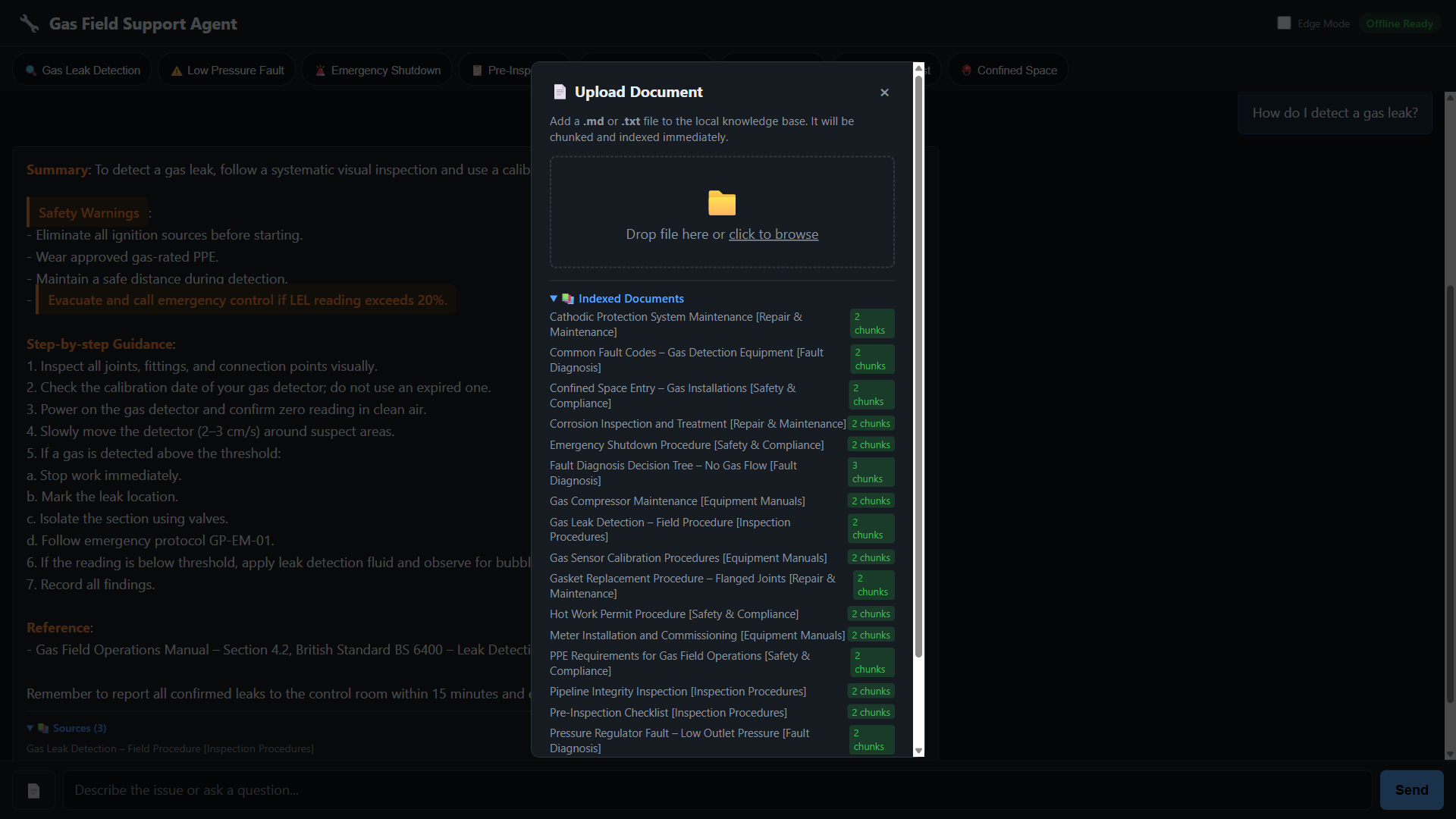Open the click to browse file picker
Viewport: 1456px width, 819px height.
point(773,234)
